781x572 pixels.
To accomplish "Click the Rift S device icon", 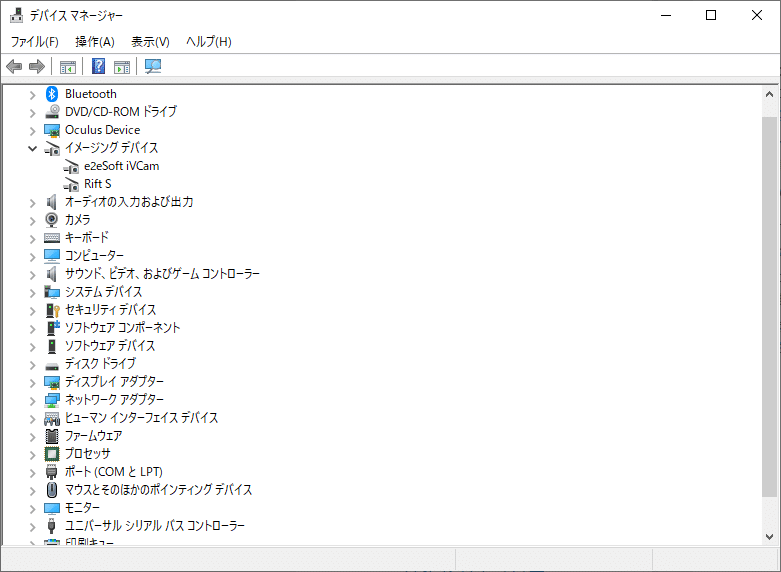I will click(x=71, y=184).
